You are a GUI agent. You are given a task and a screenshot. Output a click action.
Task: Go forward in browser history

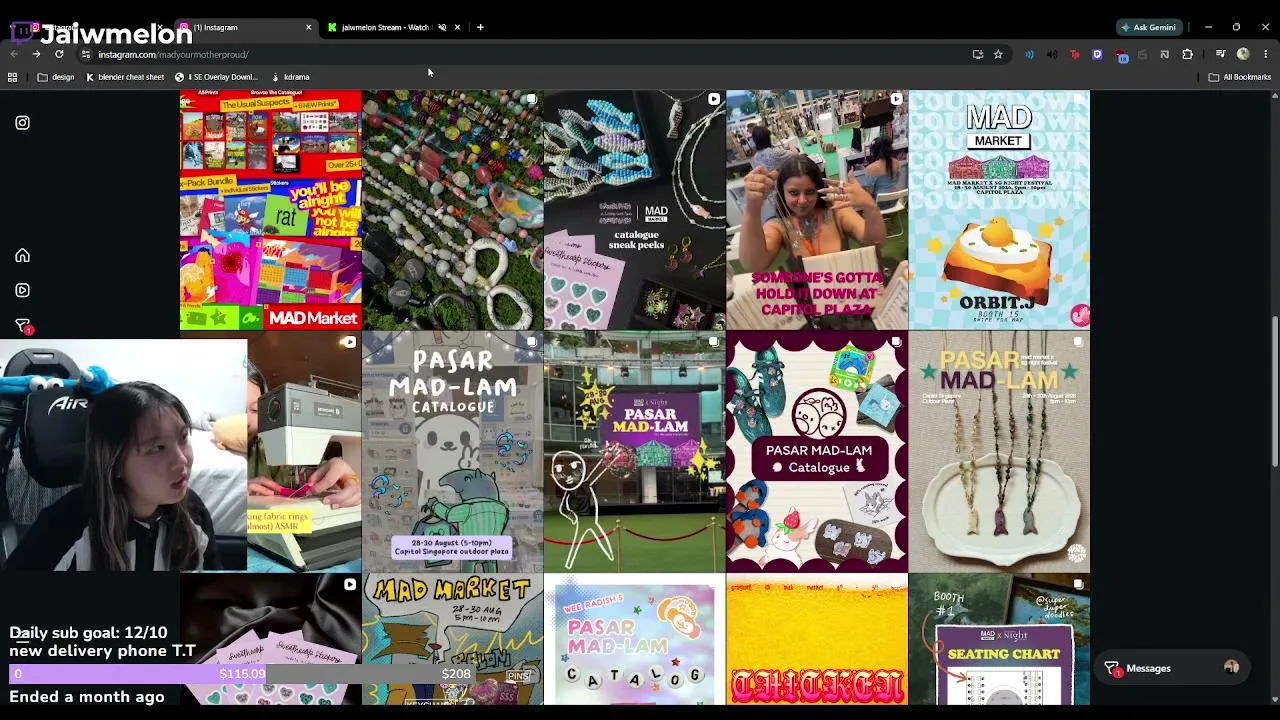tap(36, 54)
